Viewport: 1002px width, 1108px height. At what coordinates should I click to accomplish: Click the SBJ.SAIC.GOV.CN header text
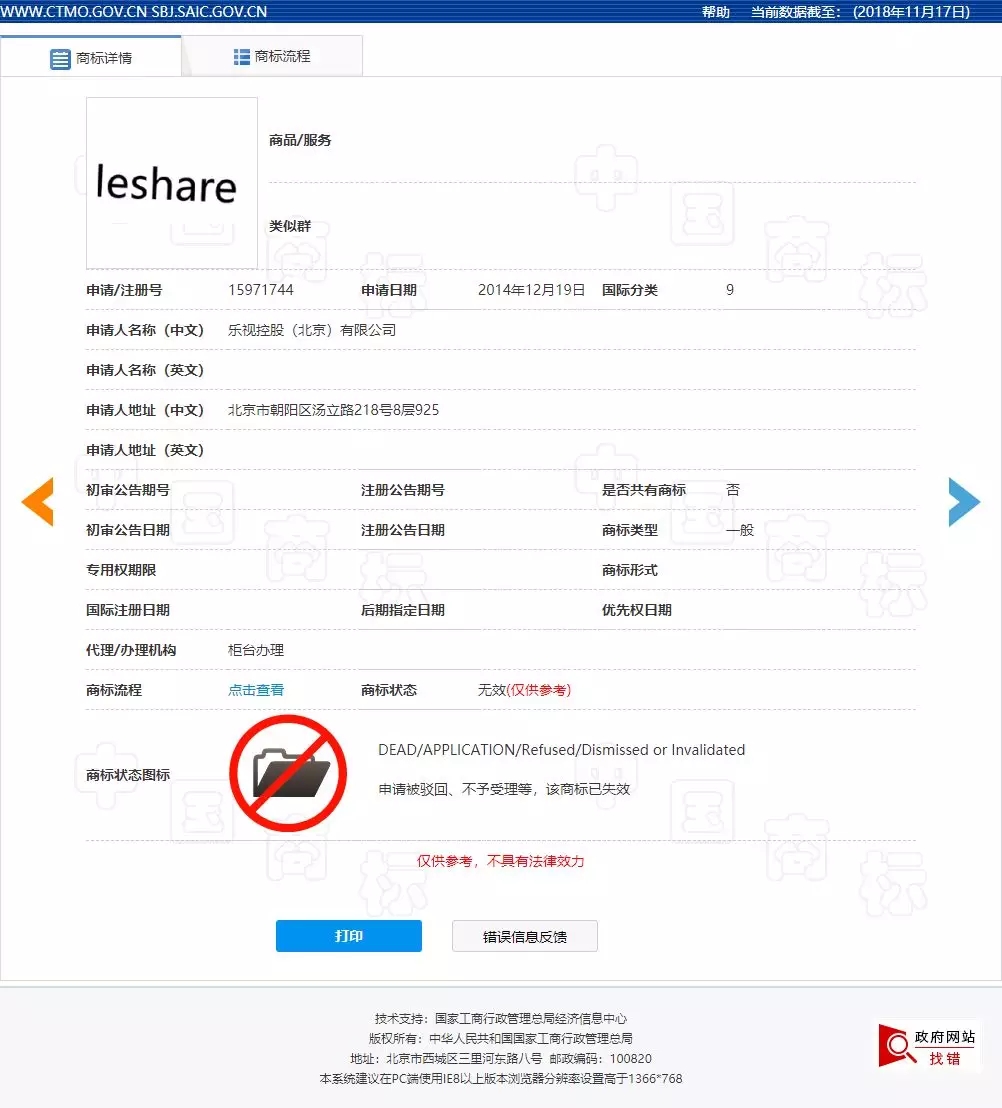[210, 12]
